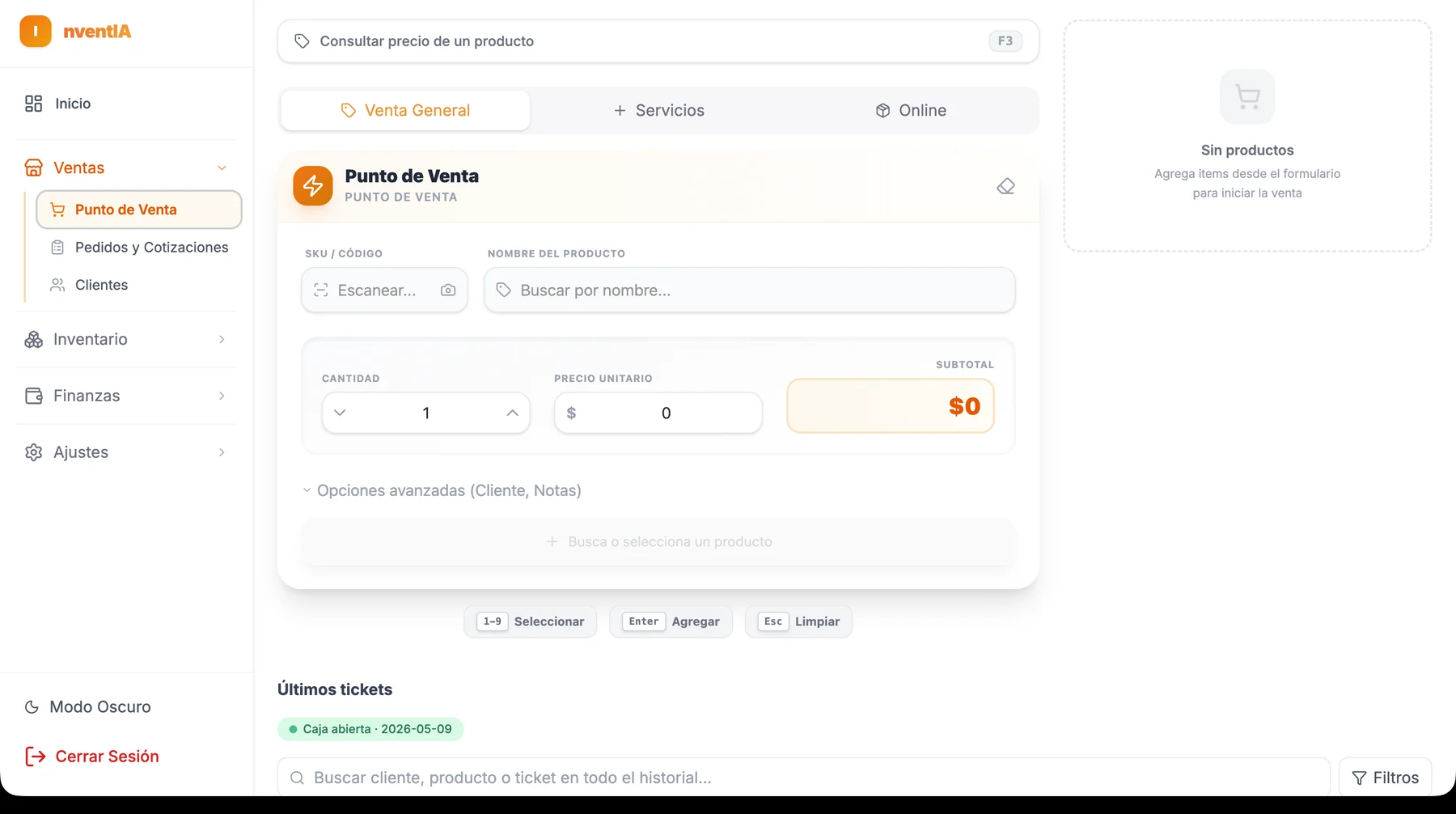Click the price tag icon in Consultar precio
Viewport: 1456px width, 814px height.
(302, 41)
